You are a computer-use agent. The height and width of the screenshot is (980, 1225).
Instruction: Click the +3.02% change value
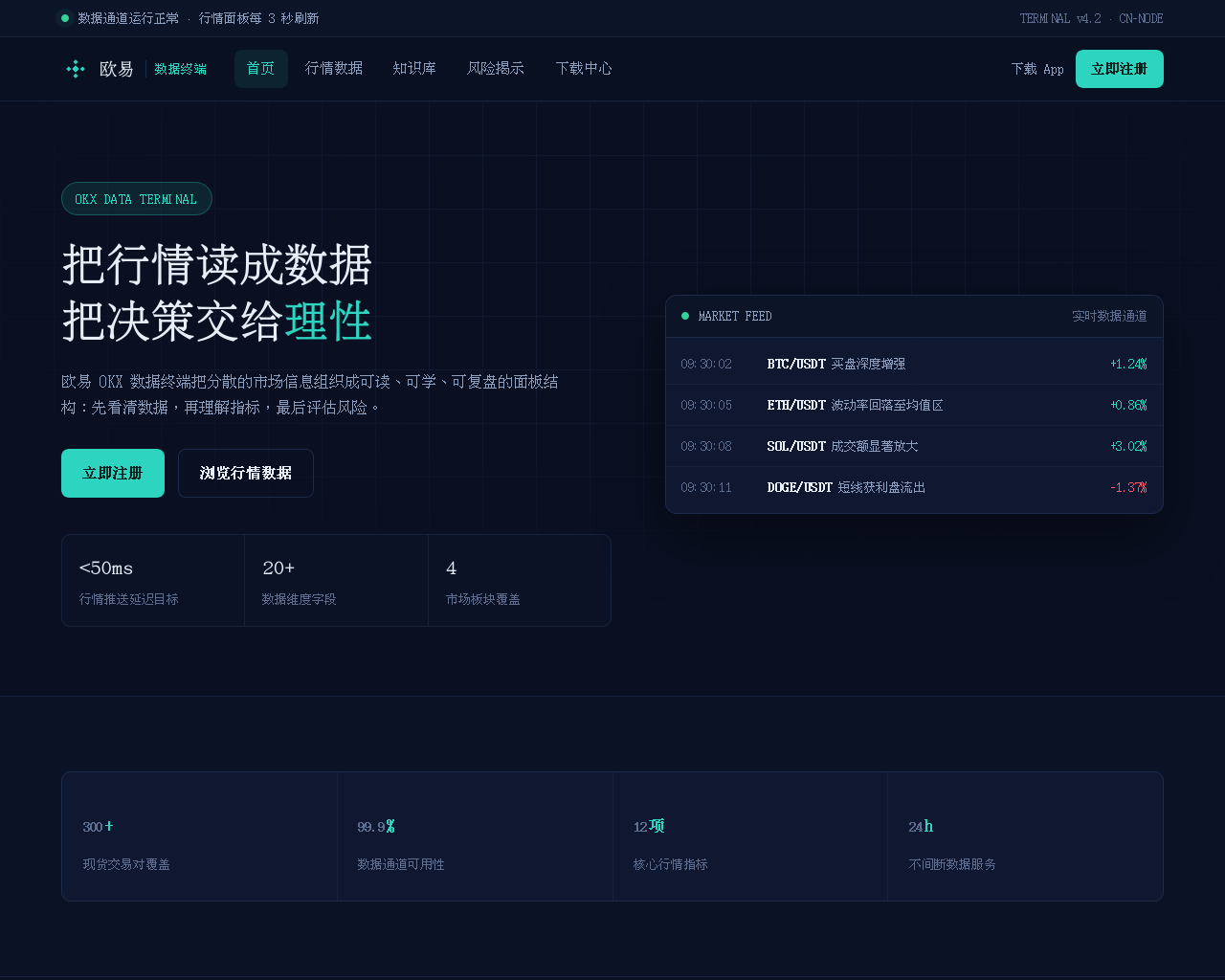coord(1128,446)
